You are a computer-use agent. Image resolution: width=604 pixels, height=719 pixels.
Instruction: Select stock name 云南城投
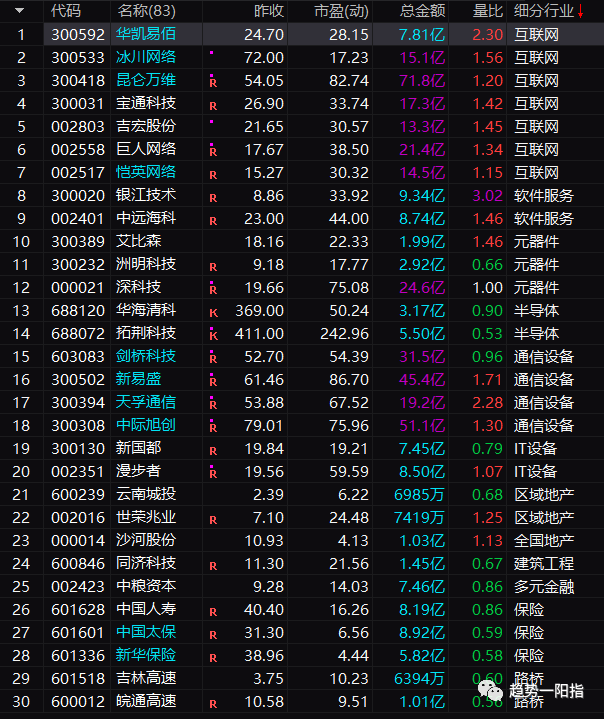point(146,494)
